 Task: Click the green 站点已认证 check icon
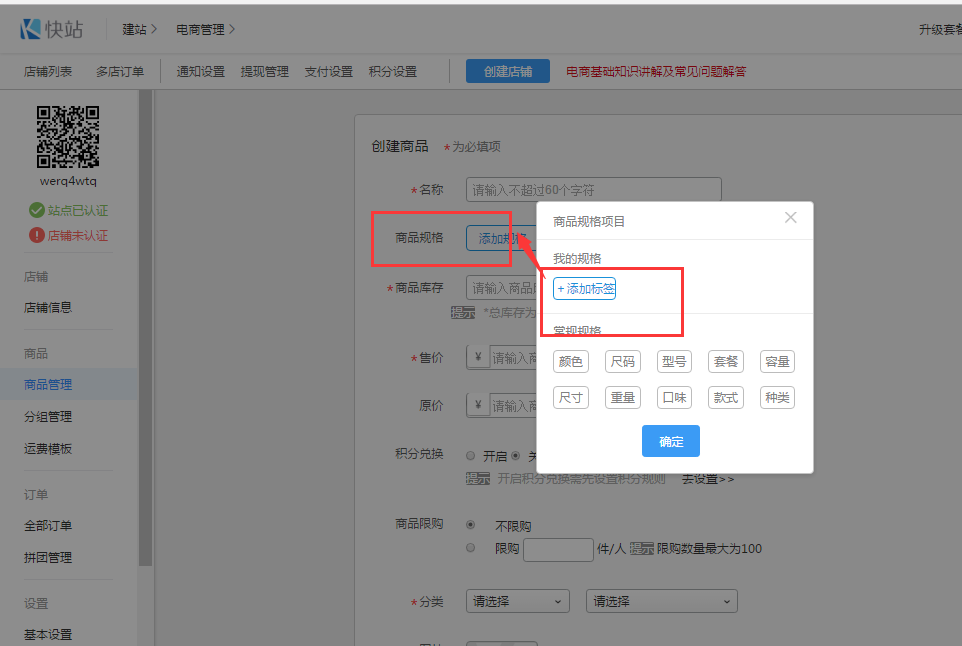click(37, 210)
